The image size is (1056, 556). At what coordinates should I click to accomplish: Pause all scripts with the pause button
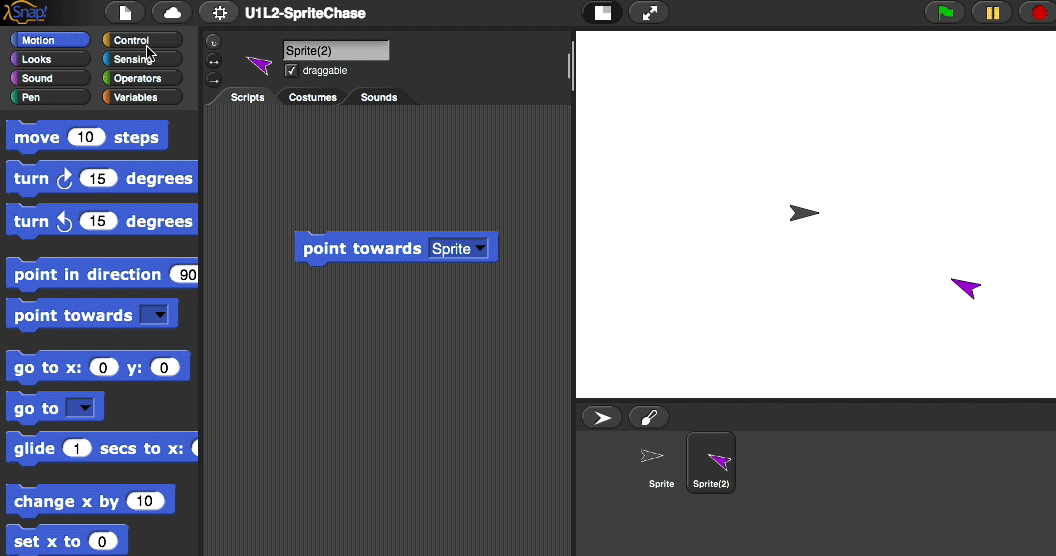993,13
